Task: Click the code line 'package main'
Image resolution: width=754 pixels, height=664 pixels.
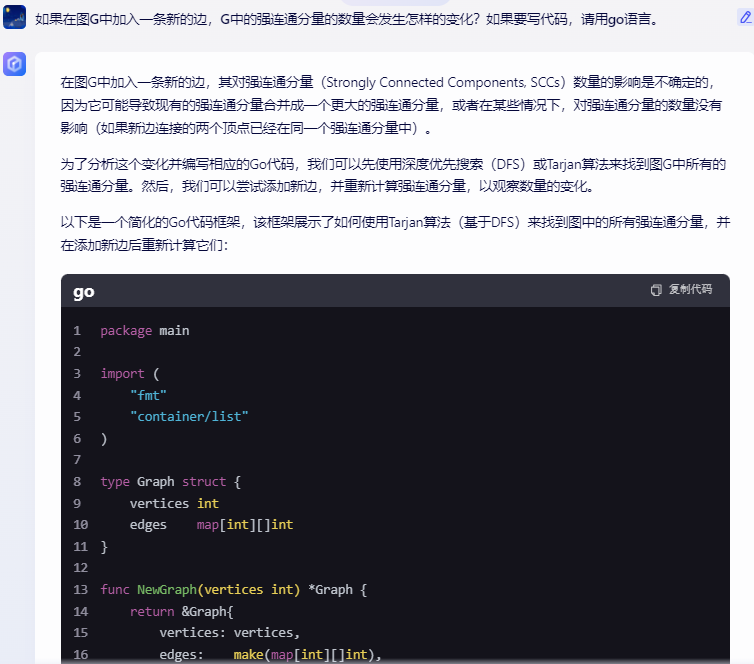Action: point(145,331)
